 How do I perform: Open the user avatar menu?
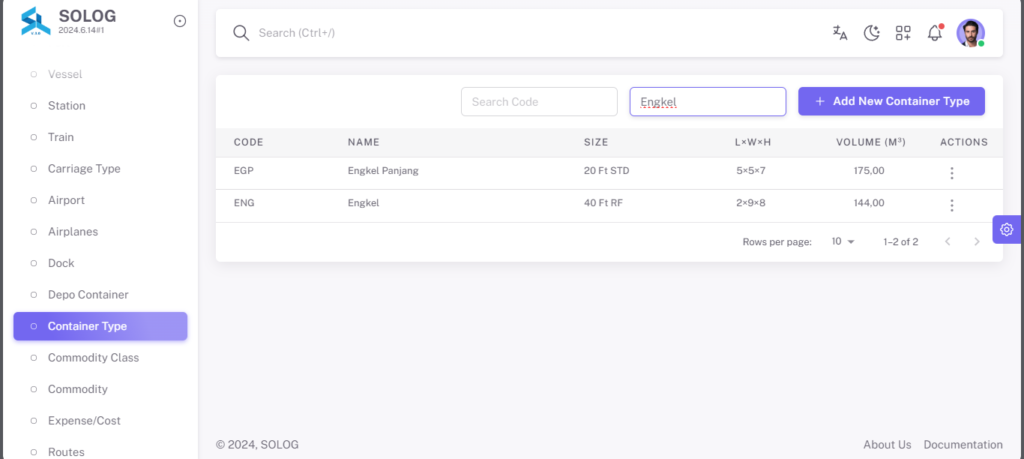pos(970,33)
